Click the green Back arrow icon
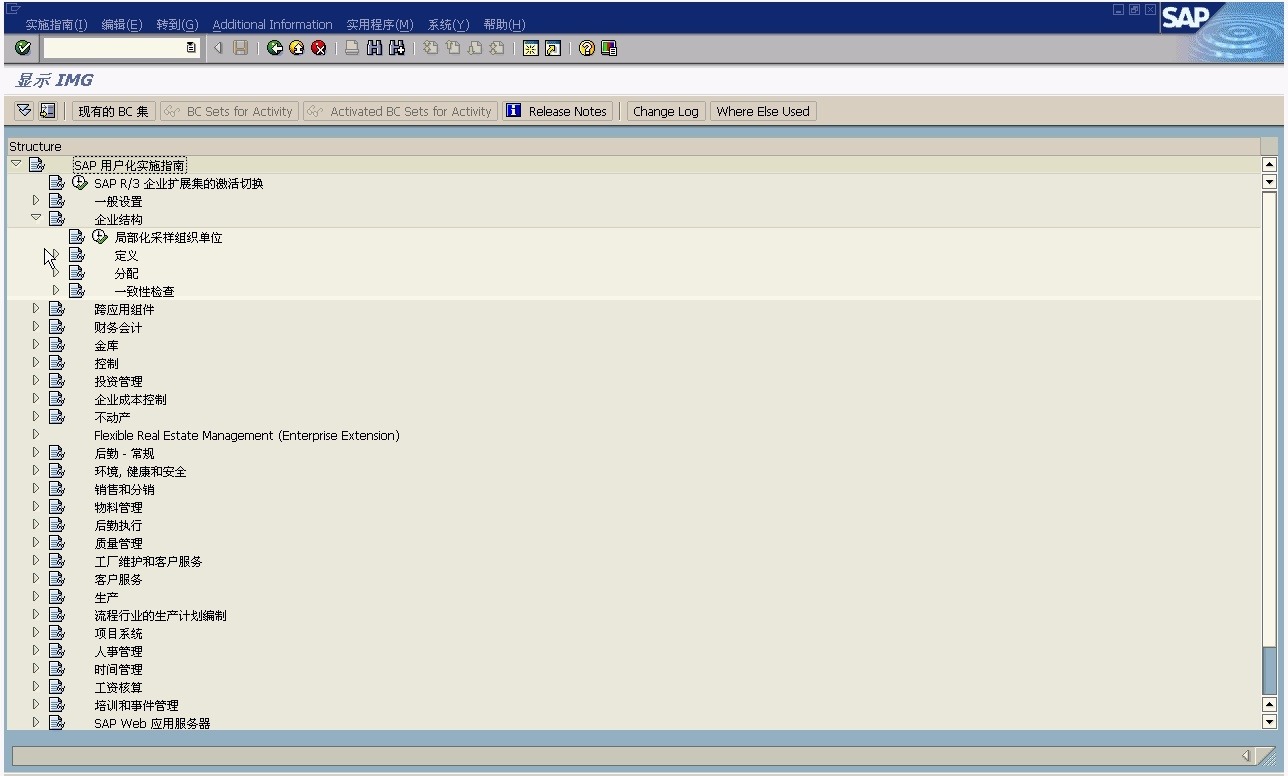This screenshot has width=1288, height=776. (274, 48)
